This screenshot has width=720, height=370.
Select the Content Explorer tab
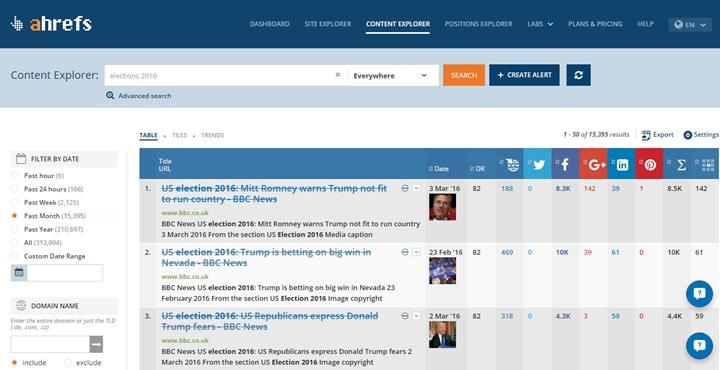[398, 24]
